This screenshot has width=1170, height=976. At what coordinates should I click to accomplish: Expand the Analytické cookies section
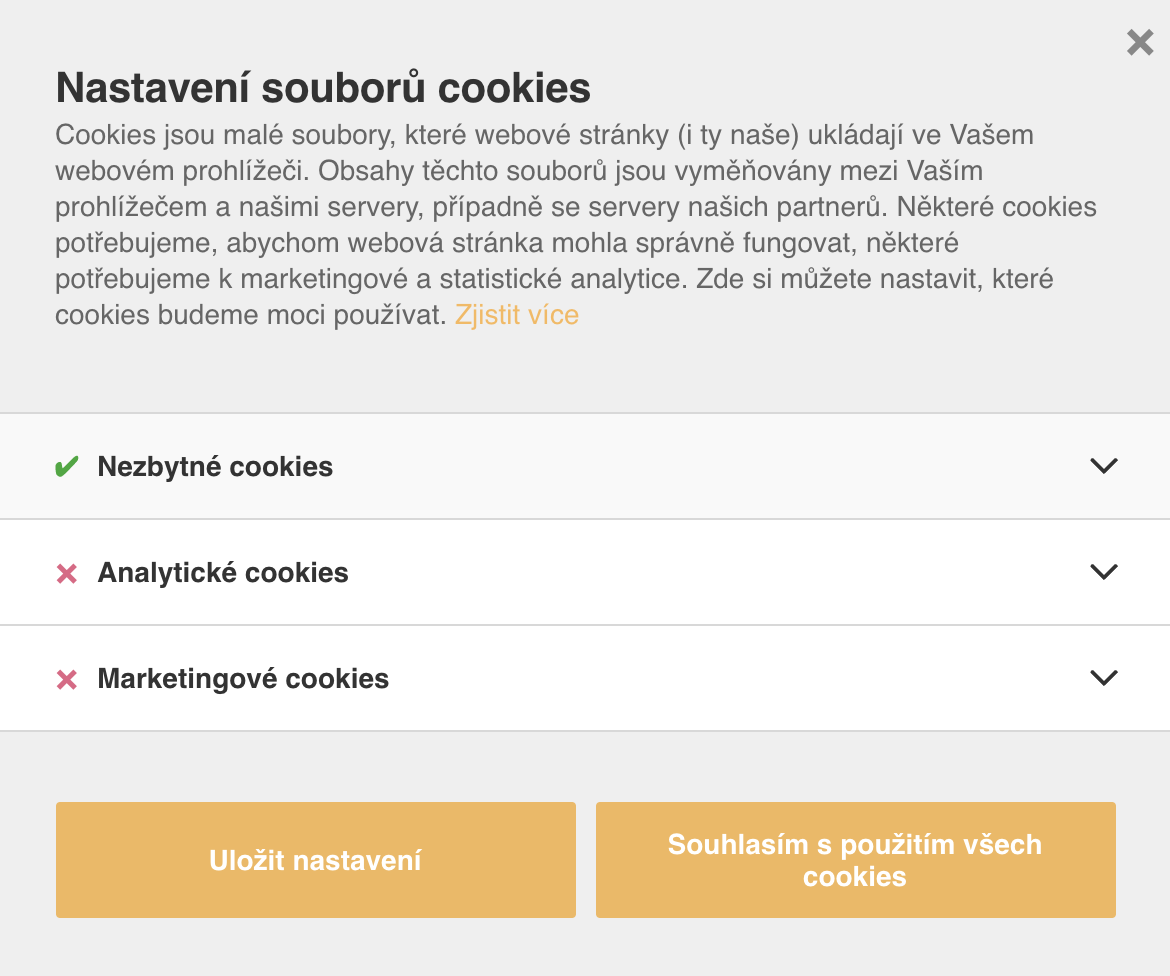coord(1104,572)
